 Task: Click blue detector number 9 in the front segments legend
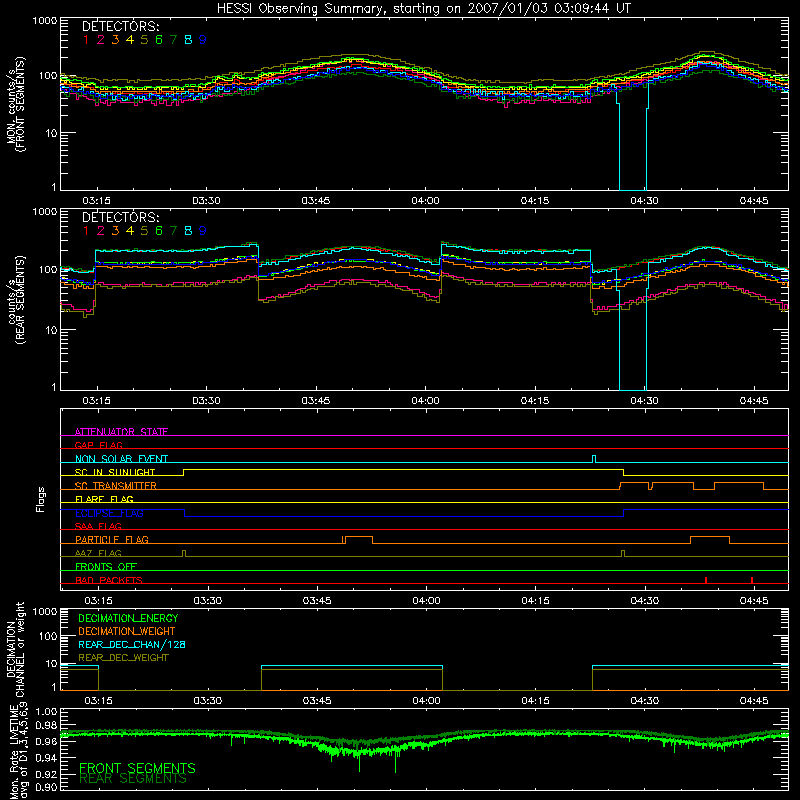[203, 40]
